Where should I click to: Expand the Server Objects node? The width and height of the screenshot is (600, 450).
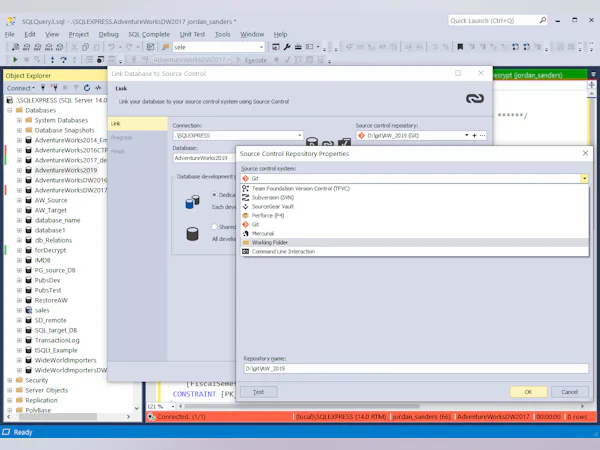coord(10,390)
